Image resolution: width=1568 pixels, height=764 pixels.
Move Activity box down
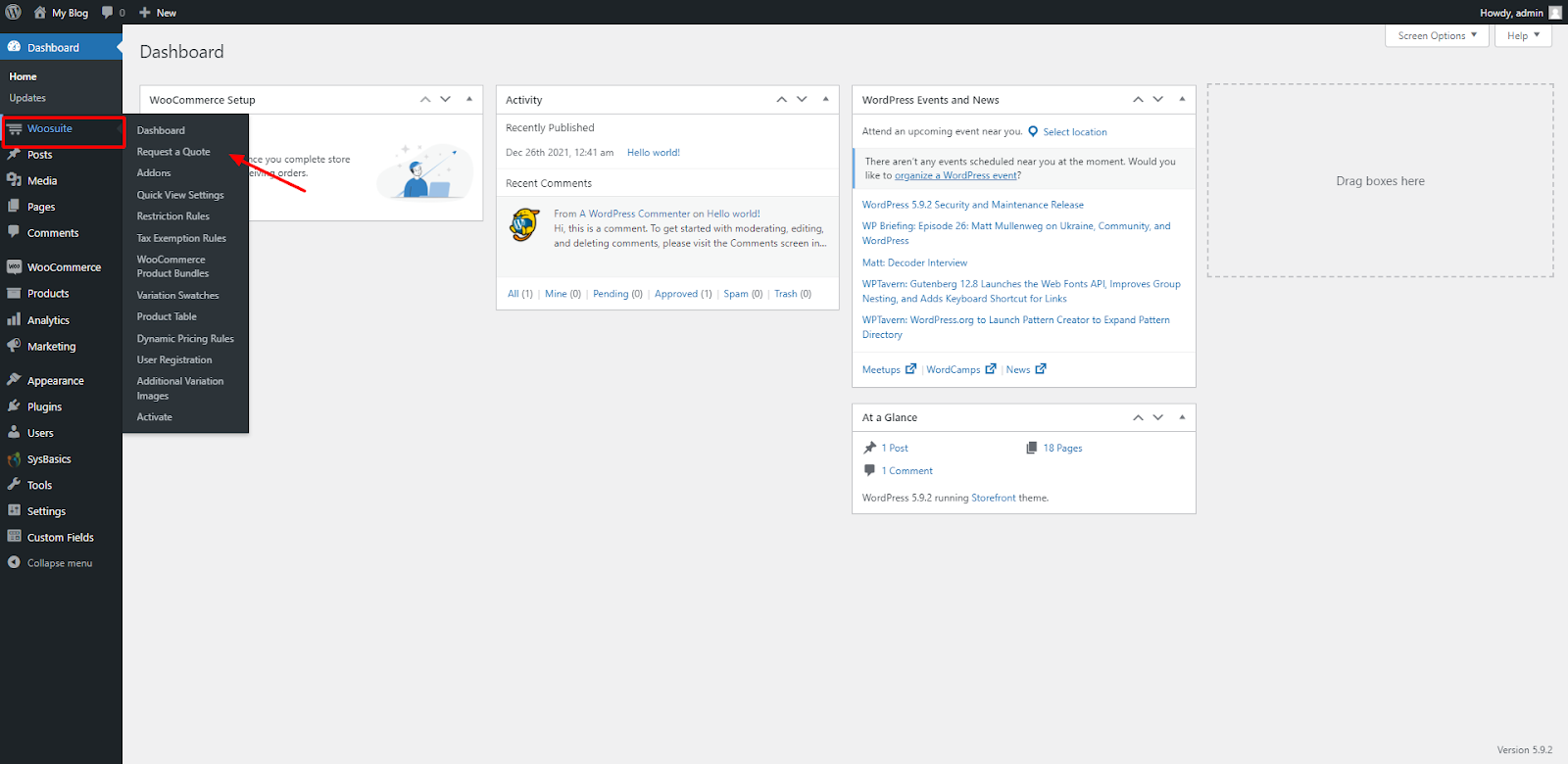click(802, 99)
